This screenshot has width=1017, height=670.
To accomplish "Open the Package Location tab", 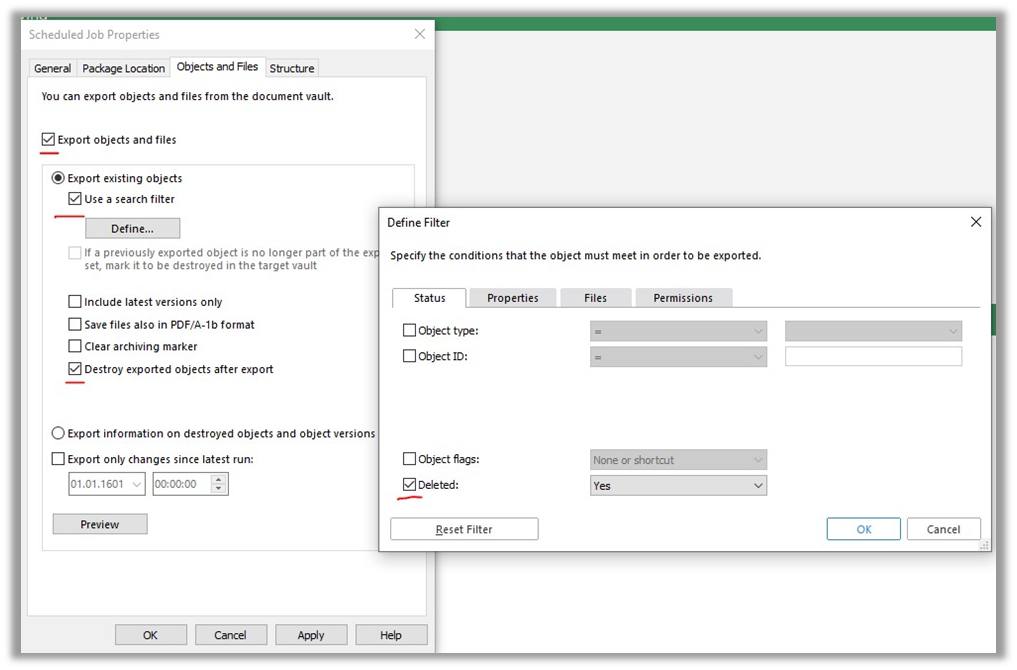I will (x=123, y=68).
